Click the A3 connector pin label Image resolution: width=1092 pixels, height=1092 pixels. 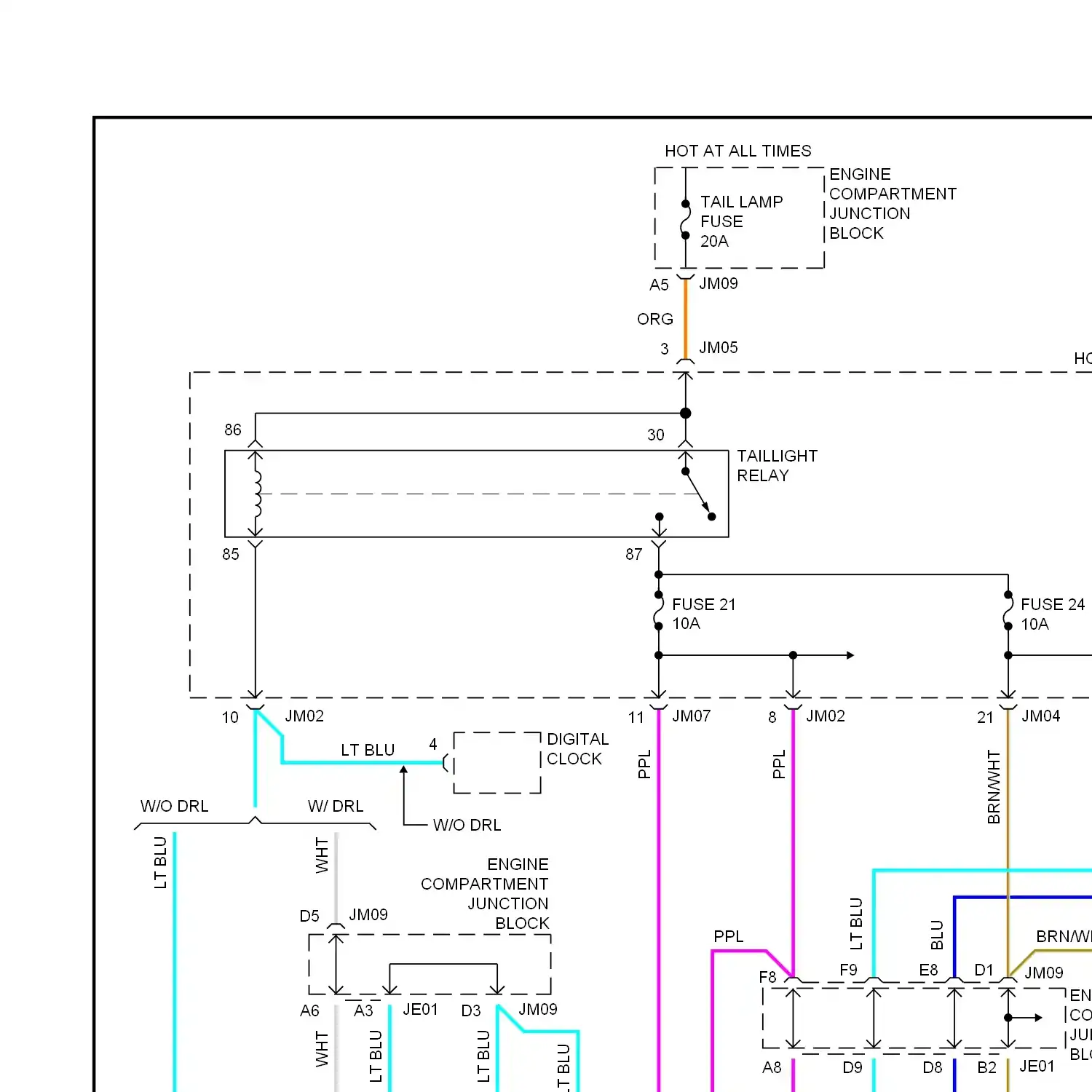pos(363,1010)
